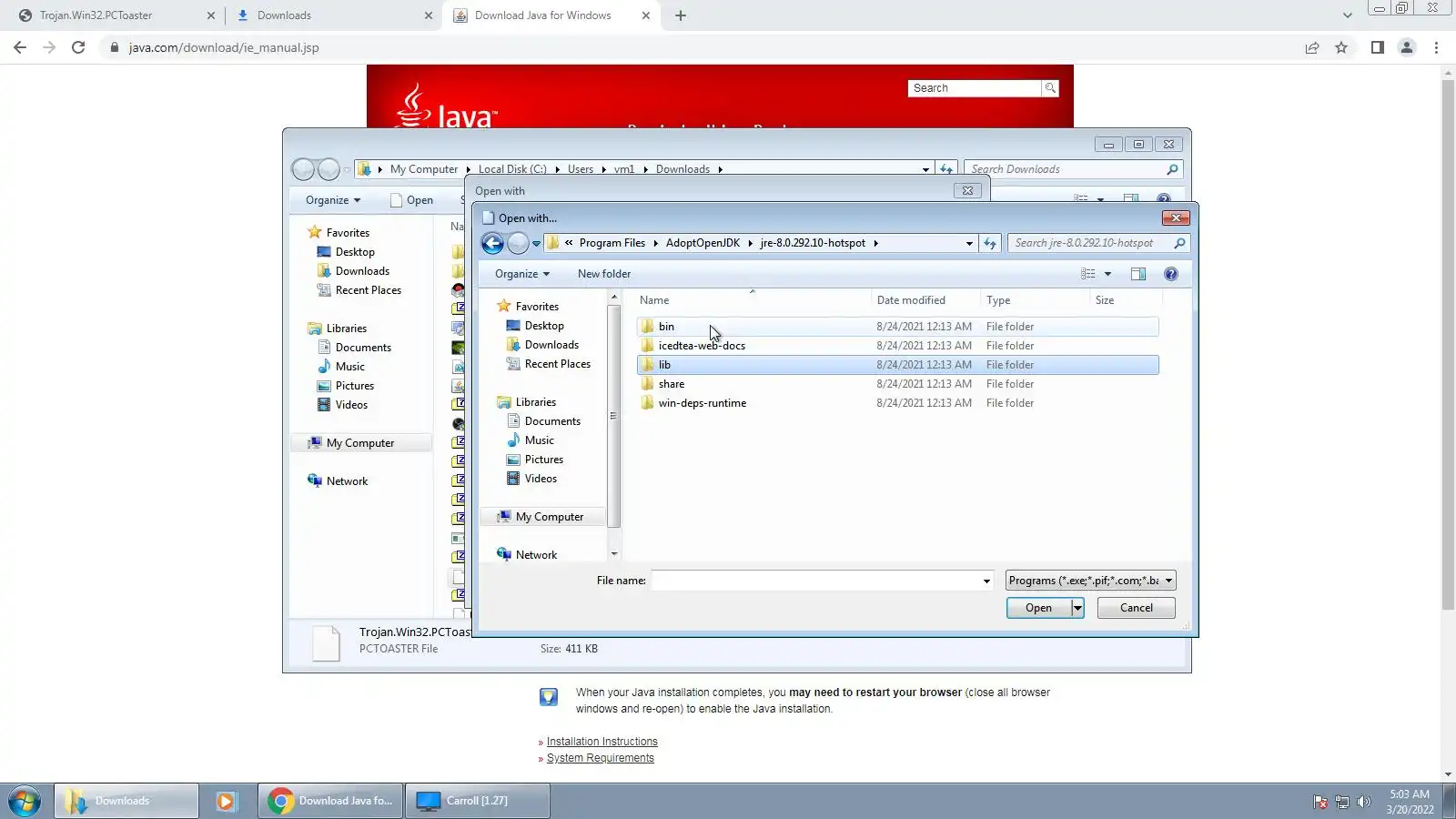Close Download Java for Windows tab

click(x=646, y=15)
